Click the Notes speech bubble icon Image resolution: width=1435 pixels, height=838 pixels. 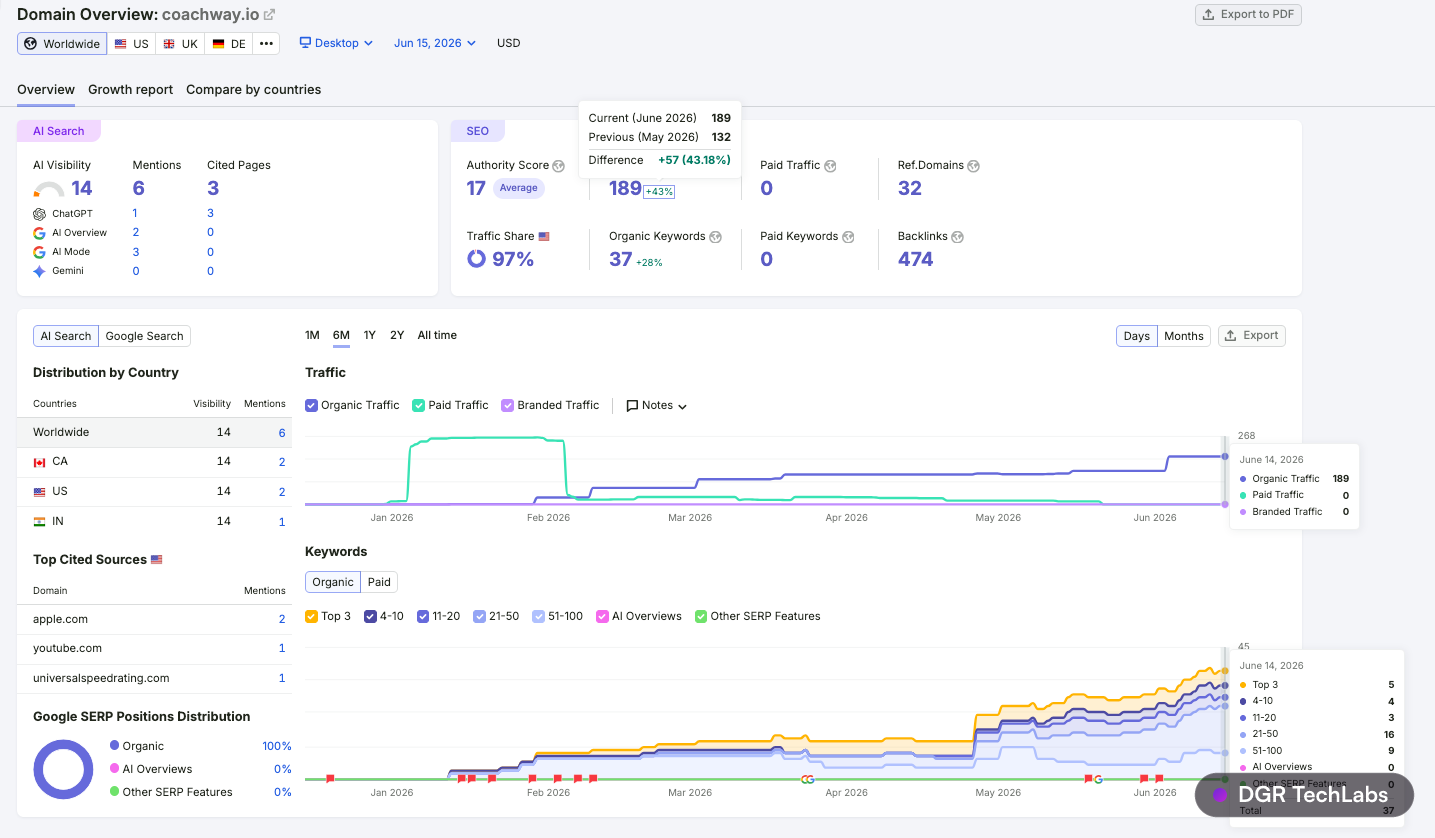pos(632,406)
